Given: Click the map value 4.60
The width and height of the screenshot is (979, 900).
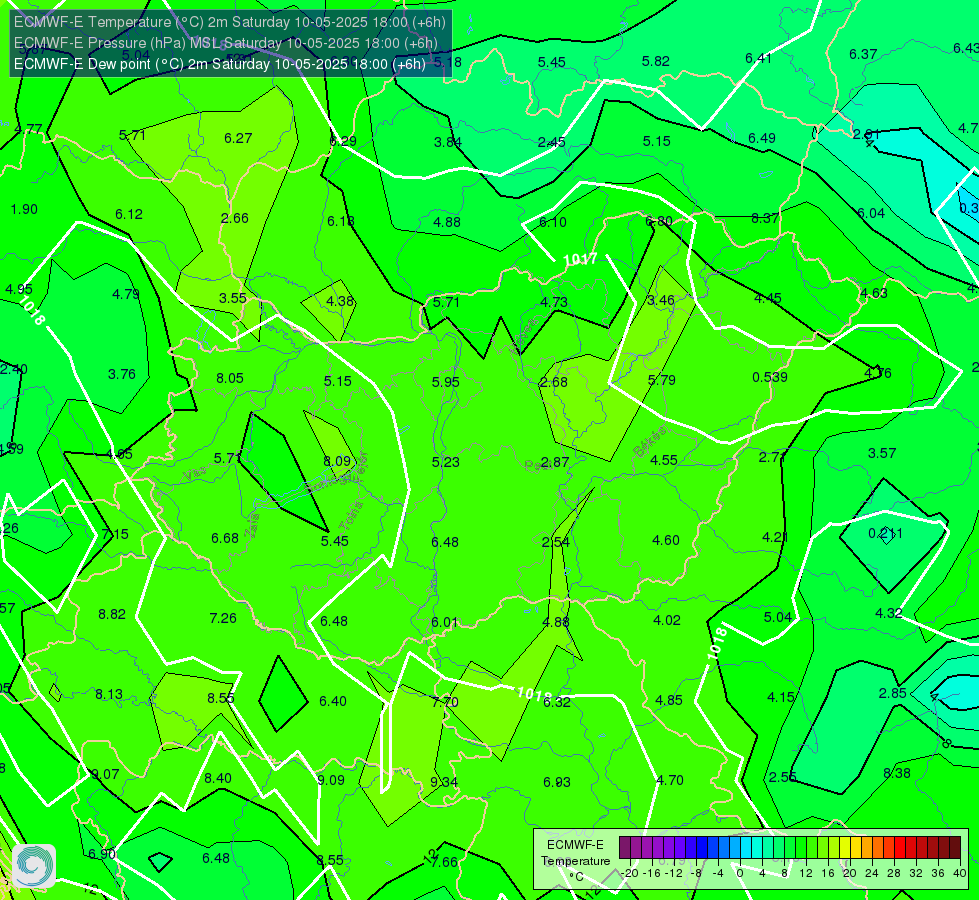Looking at the screenshot, I should 666,540.
